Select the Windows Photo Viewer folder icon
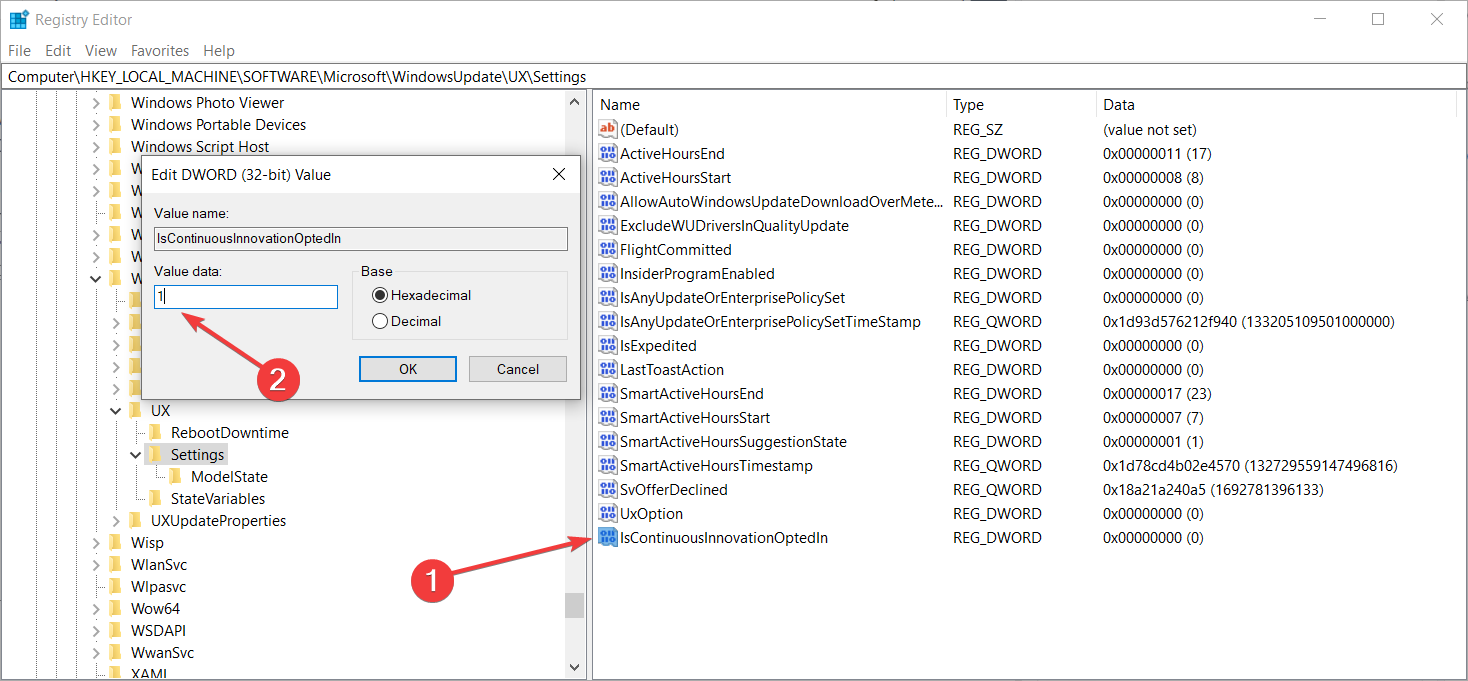The width and height of the screenshot is (1468, 681). point(115,103)
